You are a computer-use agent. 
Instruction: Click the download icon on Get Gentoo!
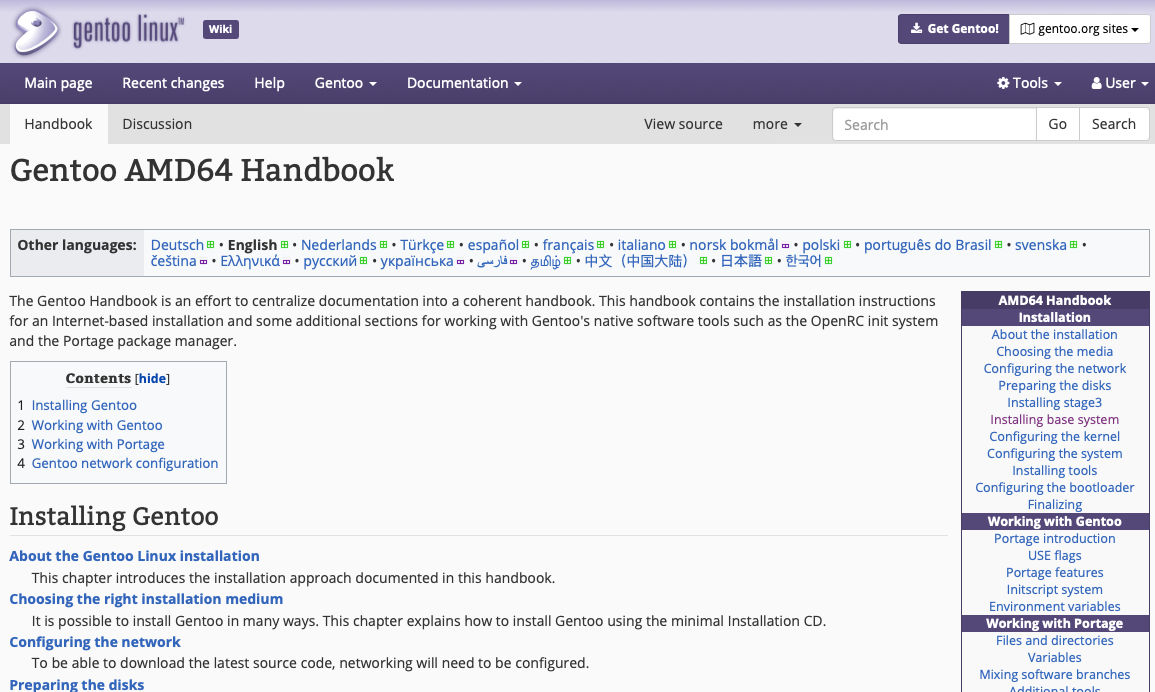pyautogui.click(x=916, y=29)
